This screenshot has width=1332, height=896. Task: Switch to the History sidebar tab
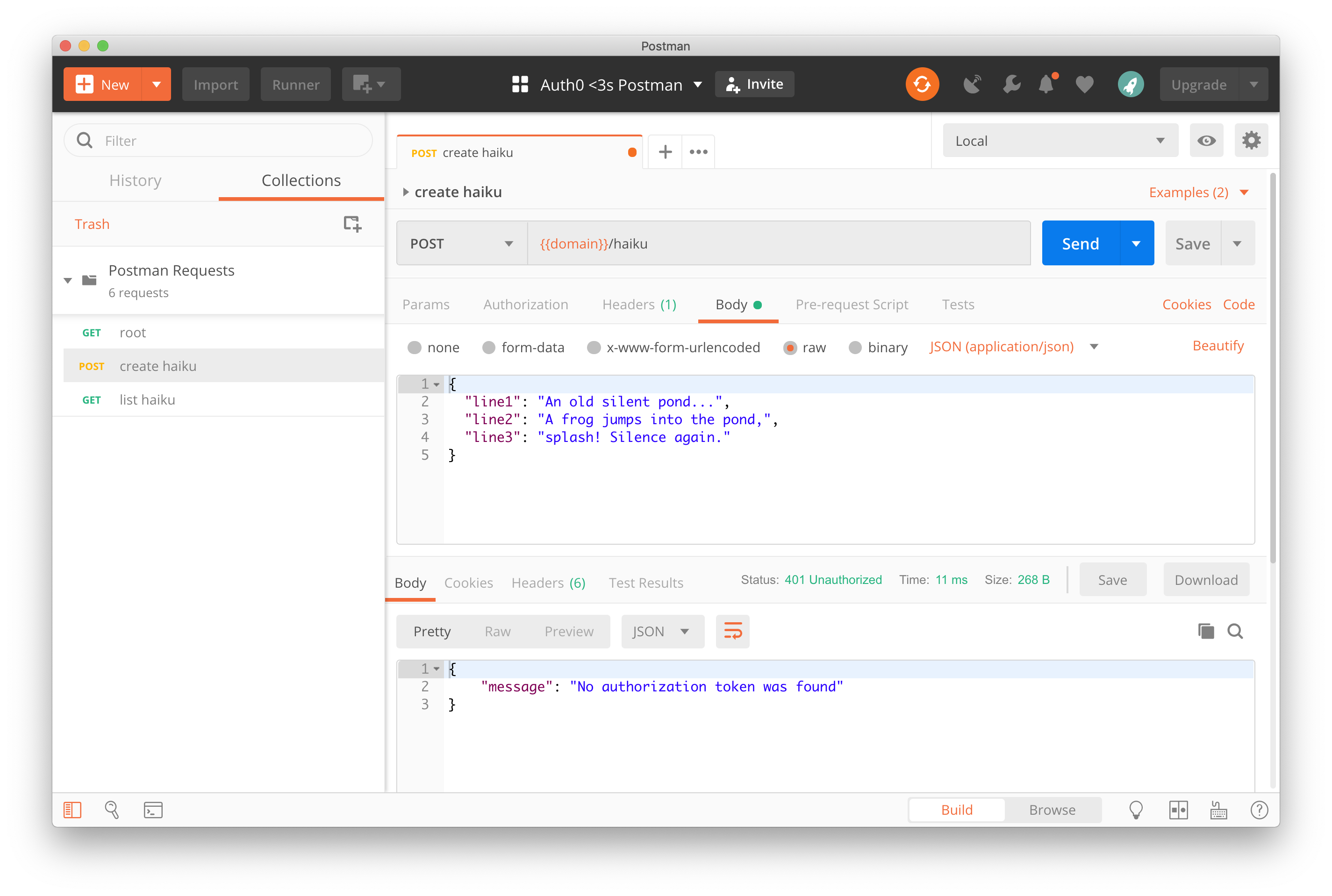coord(135,181)
